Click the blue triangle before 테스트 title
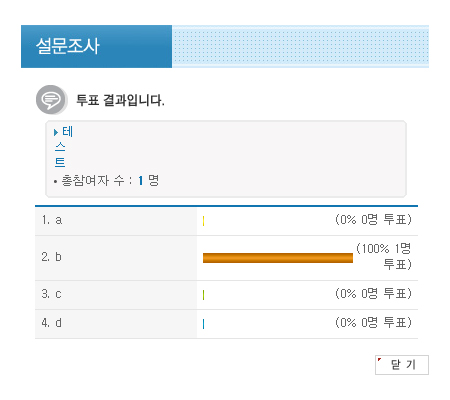 (56, 133)
